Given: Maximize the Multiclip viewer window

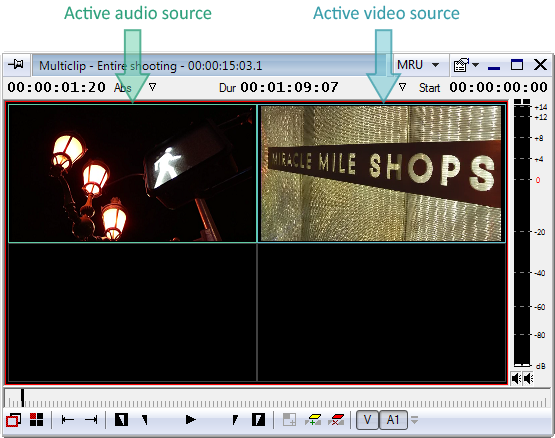Looking at the screenshot, I should (x=517, y=65).
